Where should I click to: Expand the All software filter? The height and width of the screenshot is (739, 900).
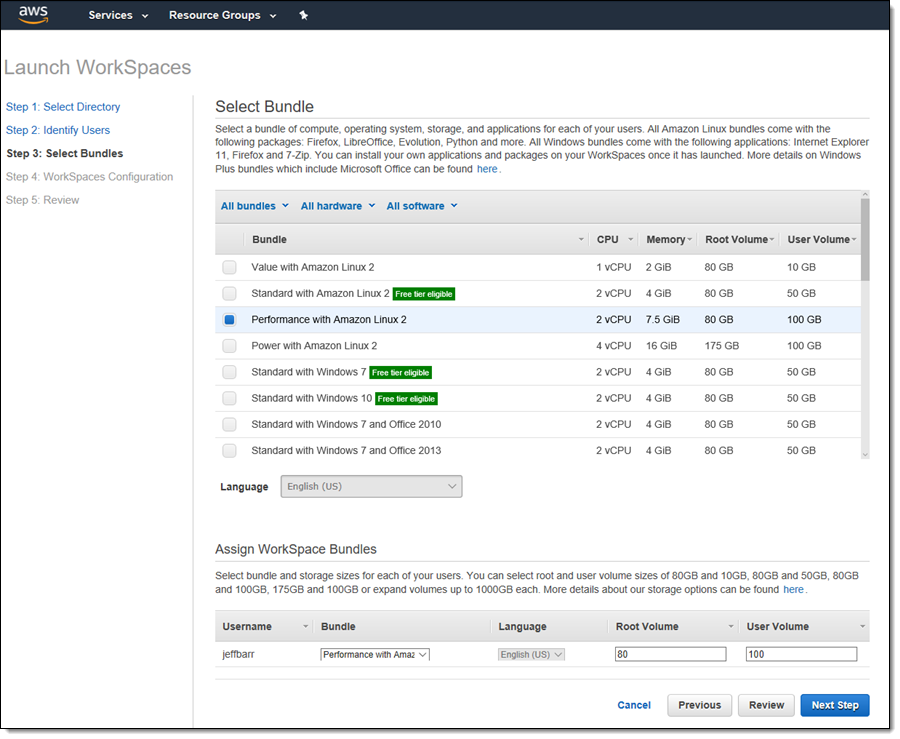(421, 206)
